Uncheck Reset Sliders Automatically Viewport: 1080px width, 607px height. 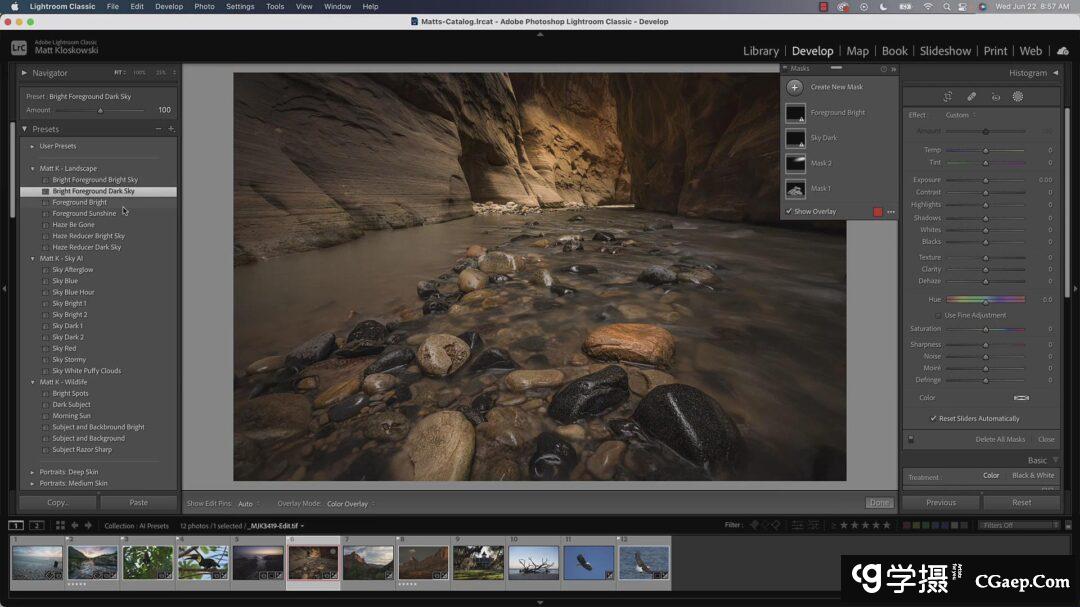pos(934,419)
